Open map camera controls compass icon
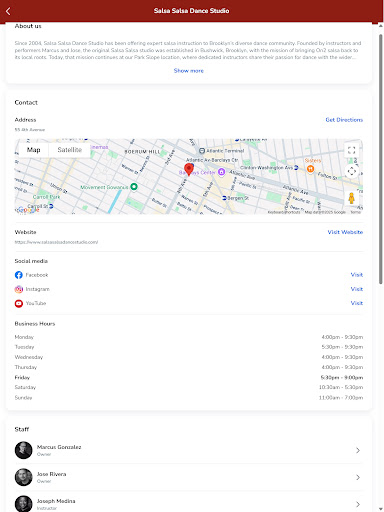The height and width of the screenshot is (512, 384). click(351, 171)
